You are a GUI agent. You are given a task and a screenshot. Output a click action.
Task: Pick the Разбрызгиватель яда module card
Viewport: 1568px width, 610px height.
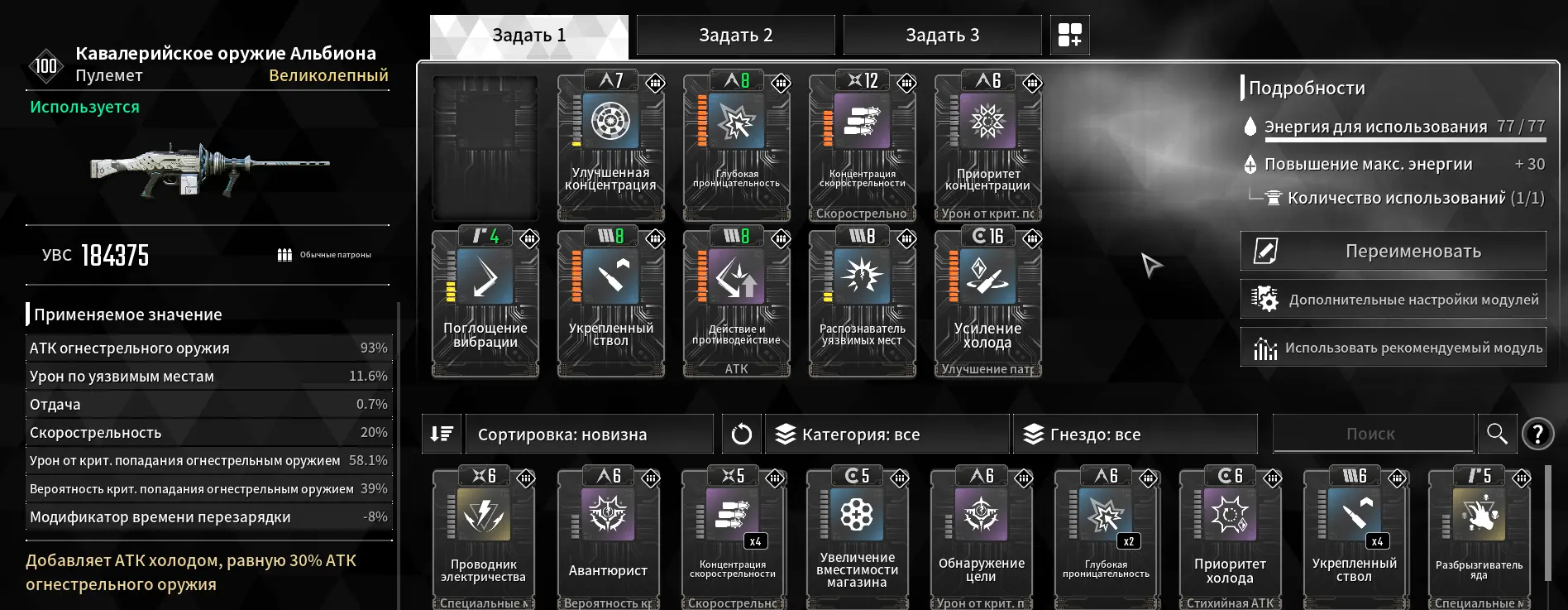point(1479,538)
